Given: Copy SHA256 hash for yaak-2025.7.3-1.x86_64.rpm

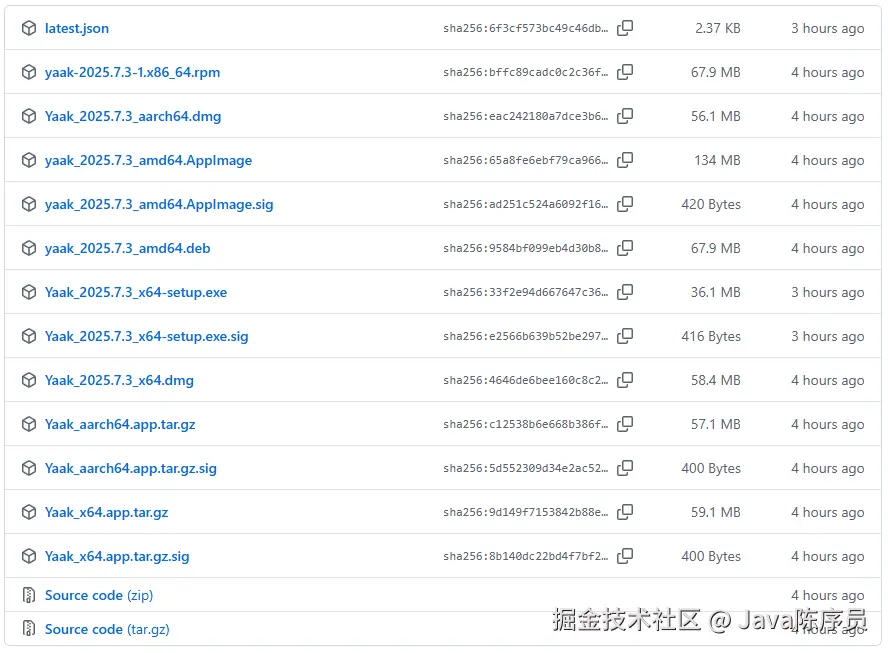Looking at the screenshot, I should point(625,72).
